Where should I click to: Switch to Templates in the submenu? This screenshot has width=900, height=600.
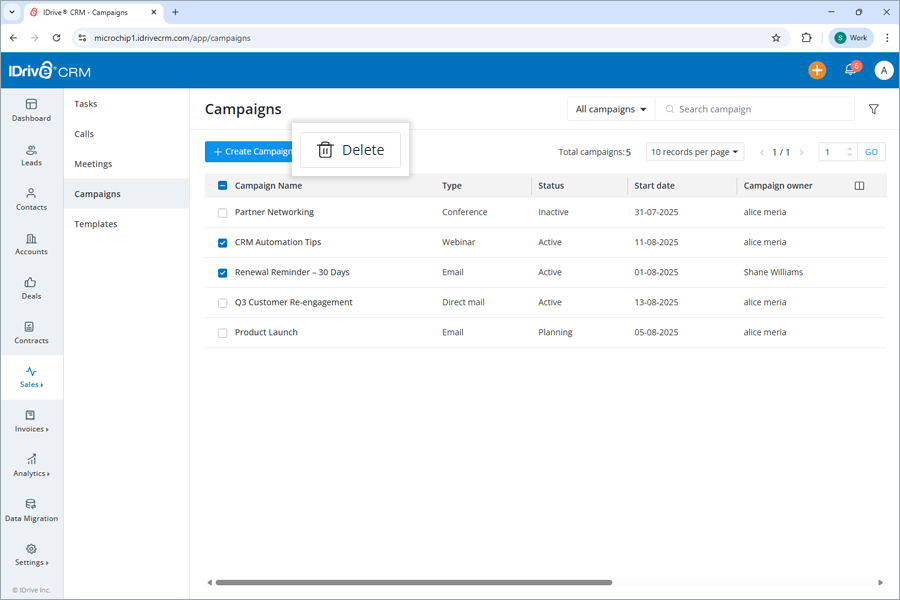[95, 223]
